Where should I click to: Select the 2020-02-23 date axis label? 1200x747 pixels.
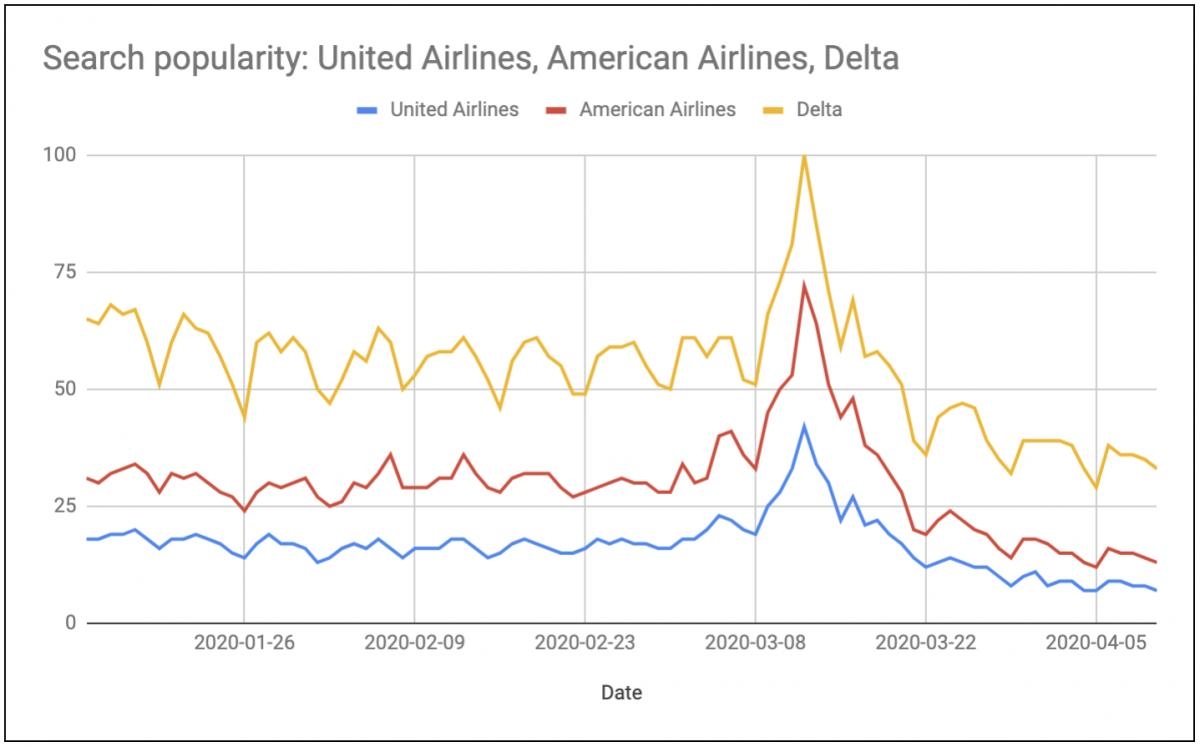click(585, 643)
